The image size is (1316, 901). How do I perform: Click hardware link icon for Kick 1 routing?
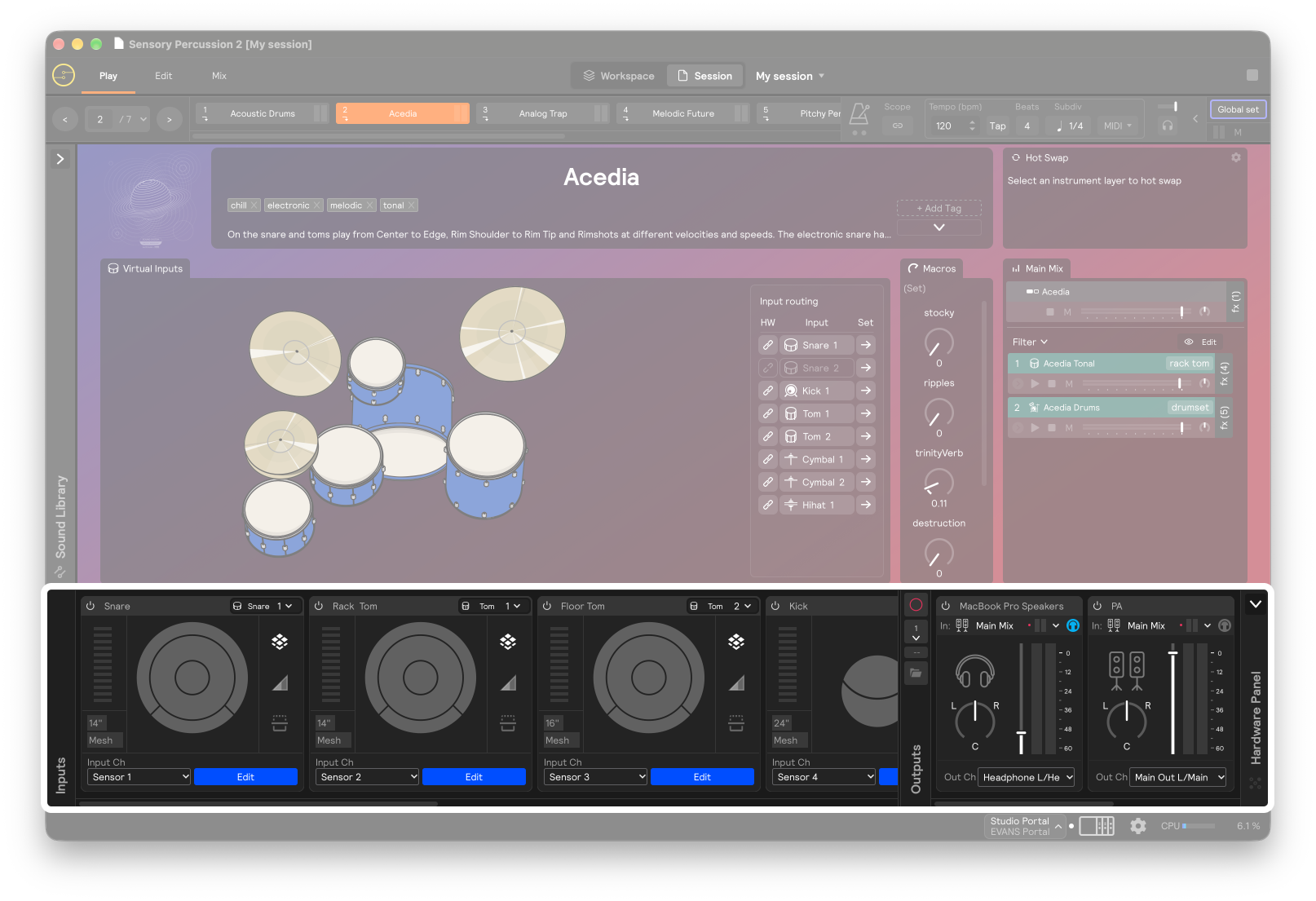click(768, 391)
